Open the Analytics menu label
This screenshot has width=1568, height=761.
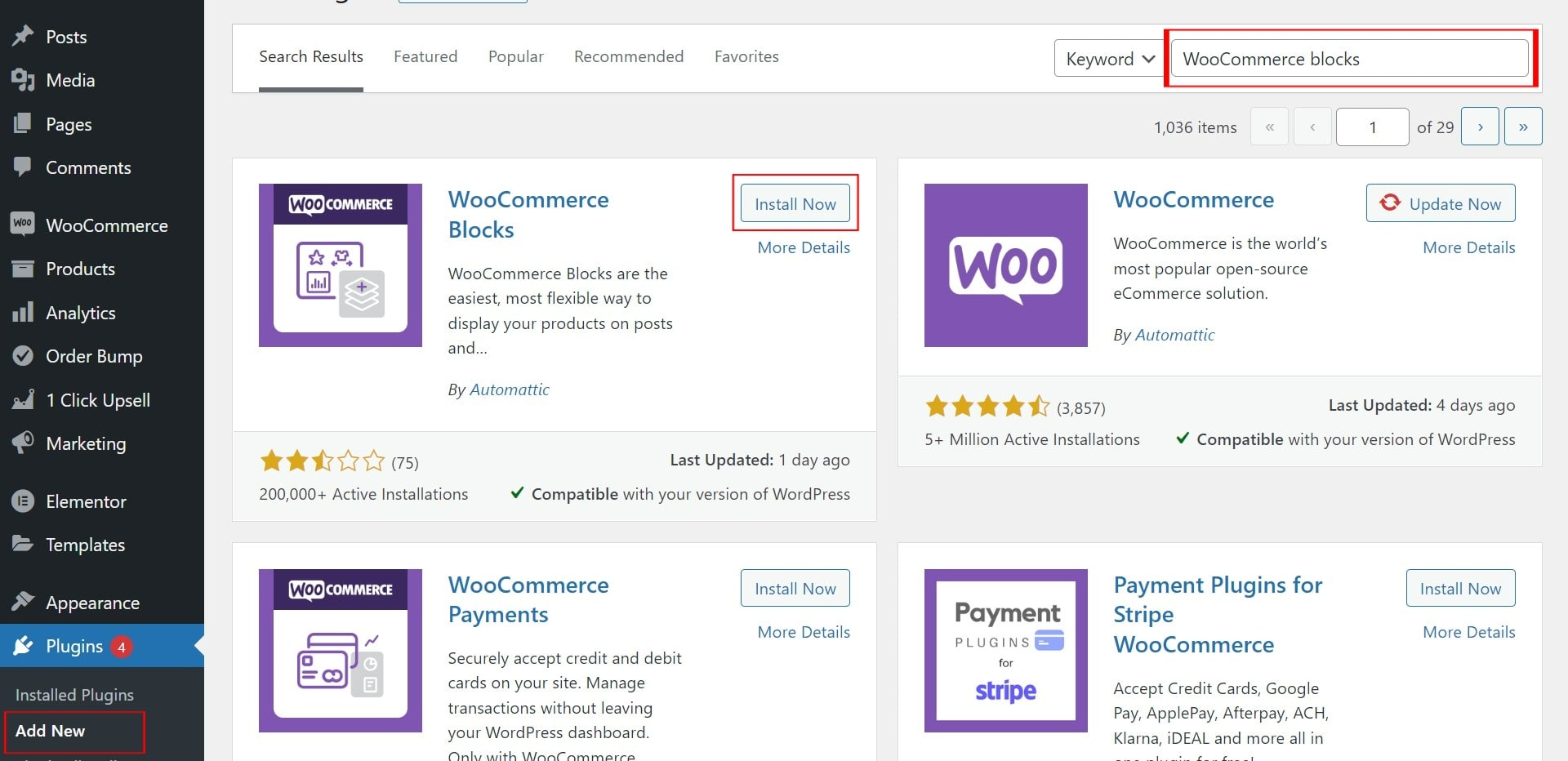(x=81, y=313)
